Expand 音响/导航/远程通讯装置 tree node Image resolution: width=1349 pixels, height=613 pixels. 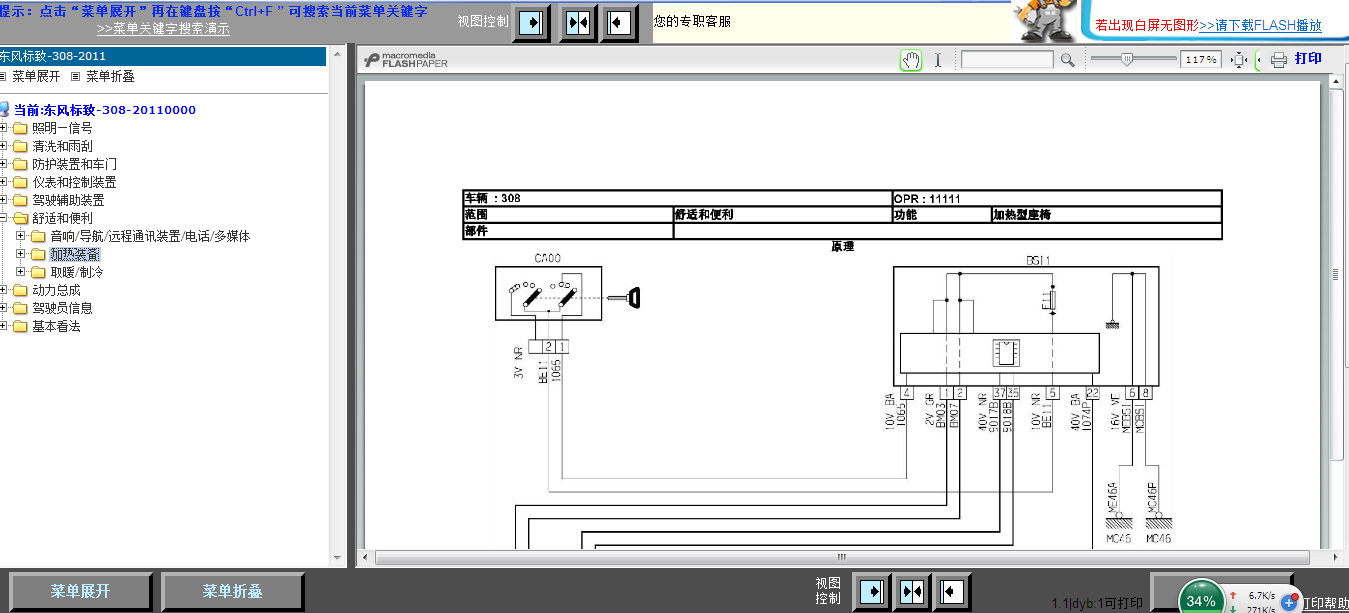pyautogui.click(x=21, y=236)
